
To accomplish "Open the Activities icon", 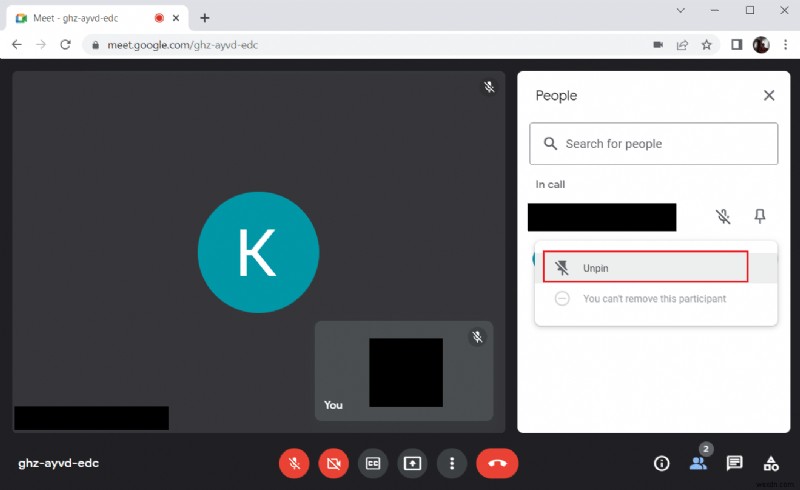I will coord(771,463).
